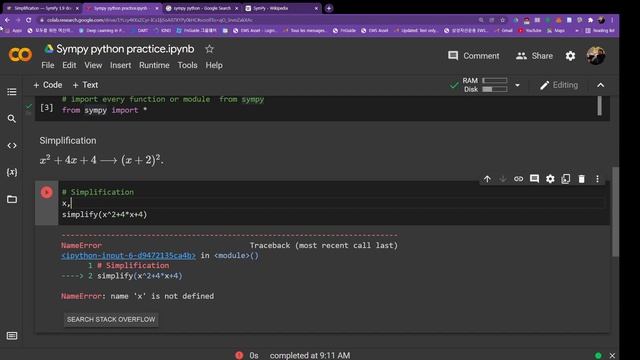This screenshot has width=640, height=360.
Task: Click the Comment button
Action: (473, 56)
